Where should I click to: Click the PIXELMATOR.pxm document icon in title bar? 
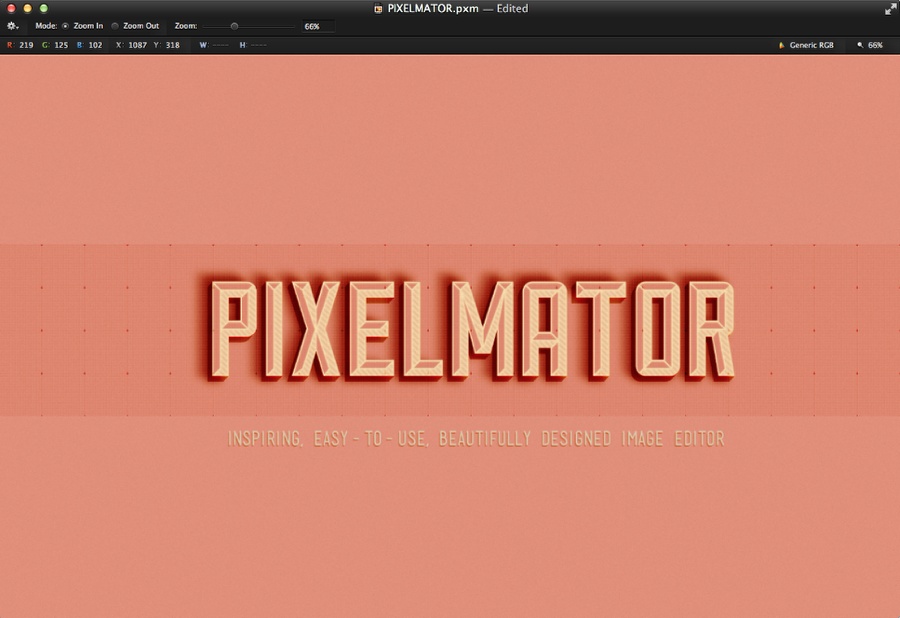pyautogui.click(x=378, y=9)
